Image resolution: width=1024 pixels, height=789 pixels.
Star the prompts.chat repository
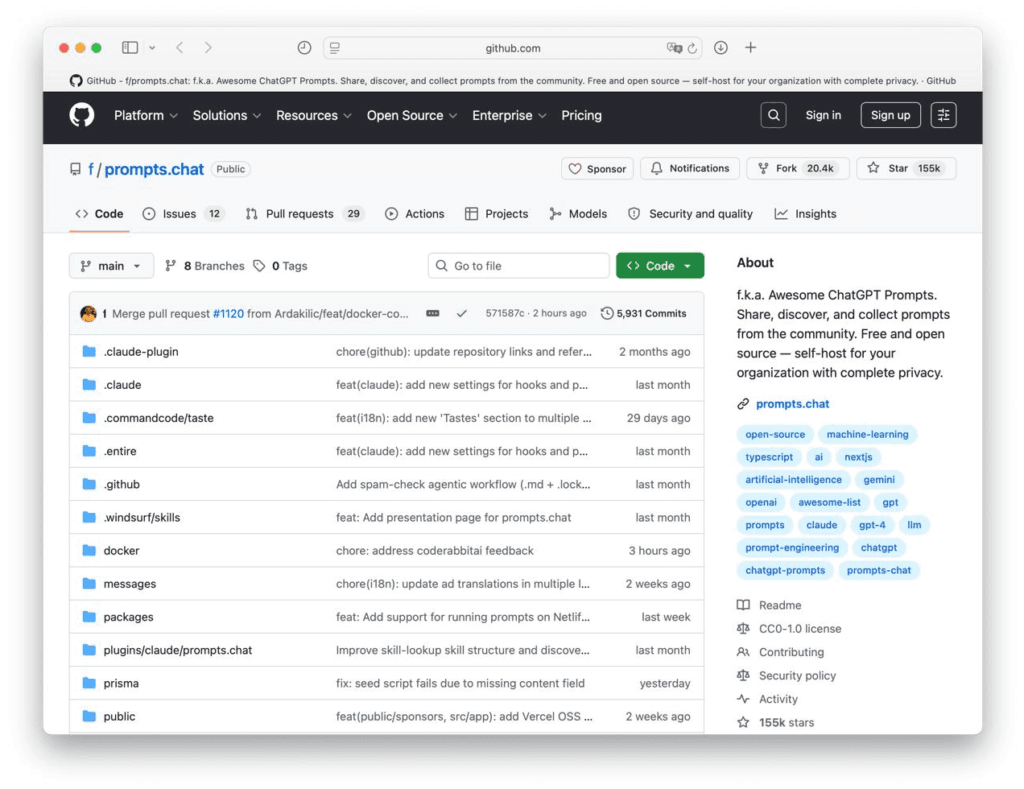pyautogui.click(x=906, y=169)
